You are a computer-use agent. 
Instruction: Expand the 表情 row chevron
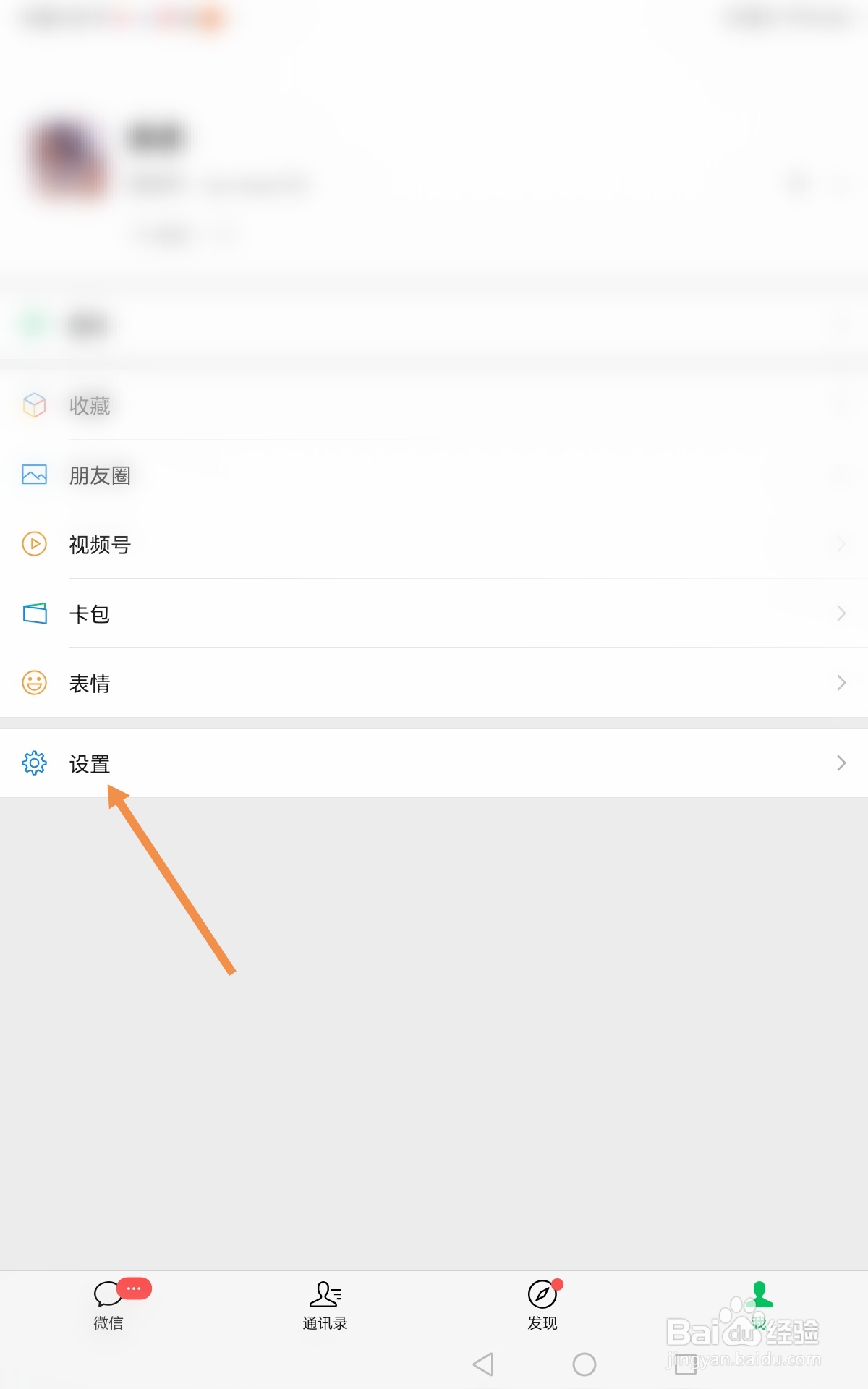coord(841,683)
